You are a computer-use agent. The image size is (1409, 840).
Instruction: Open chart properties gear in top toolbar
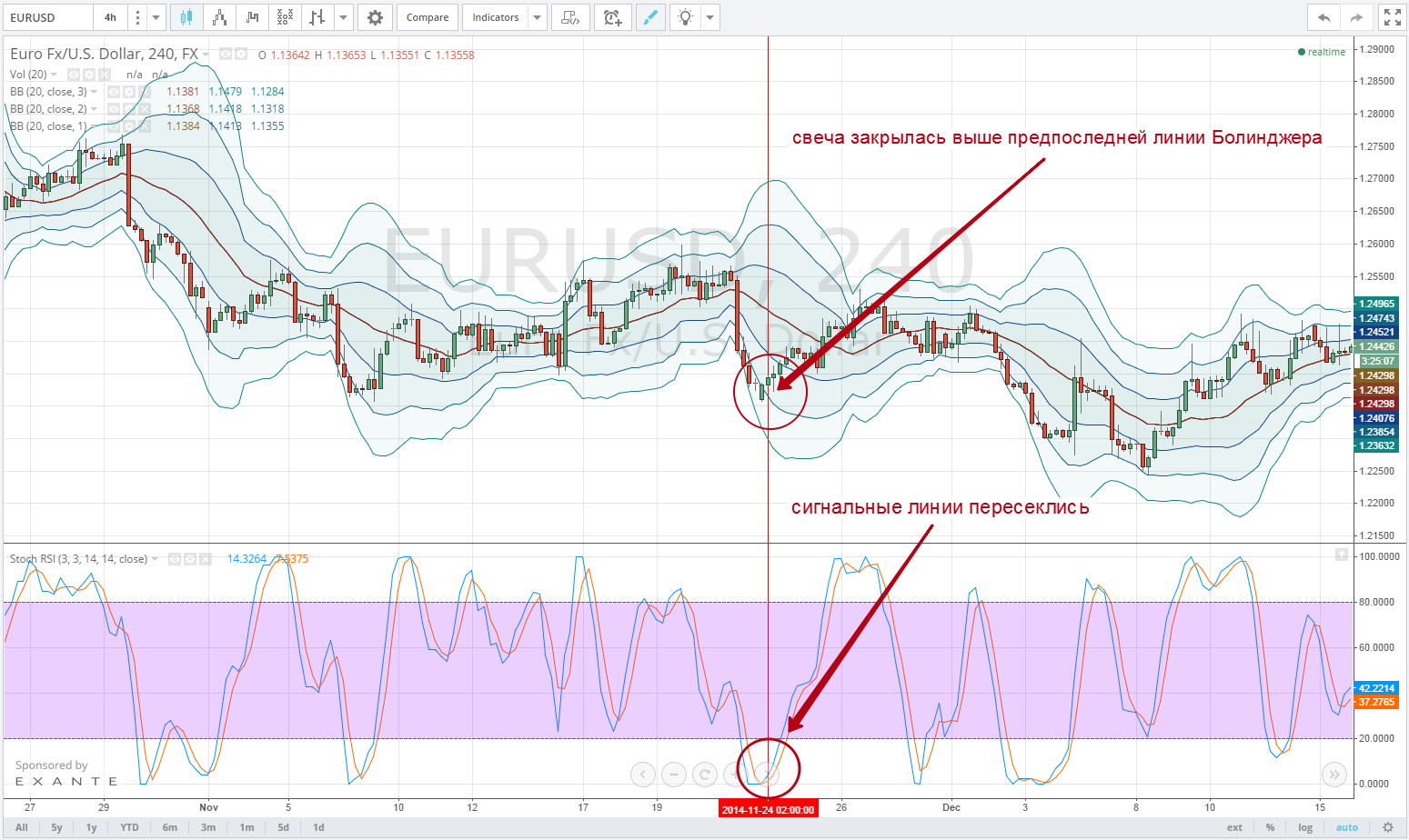pos(375,17)
